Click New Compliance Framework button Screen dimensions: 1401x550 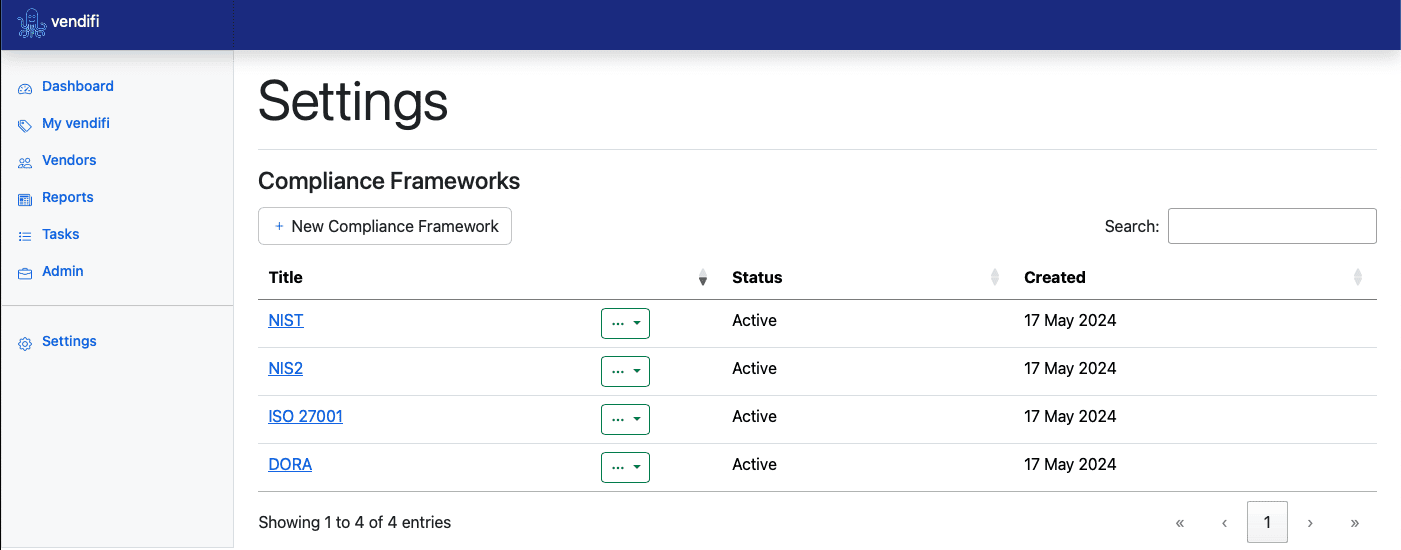[385, 226]
